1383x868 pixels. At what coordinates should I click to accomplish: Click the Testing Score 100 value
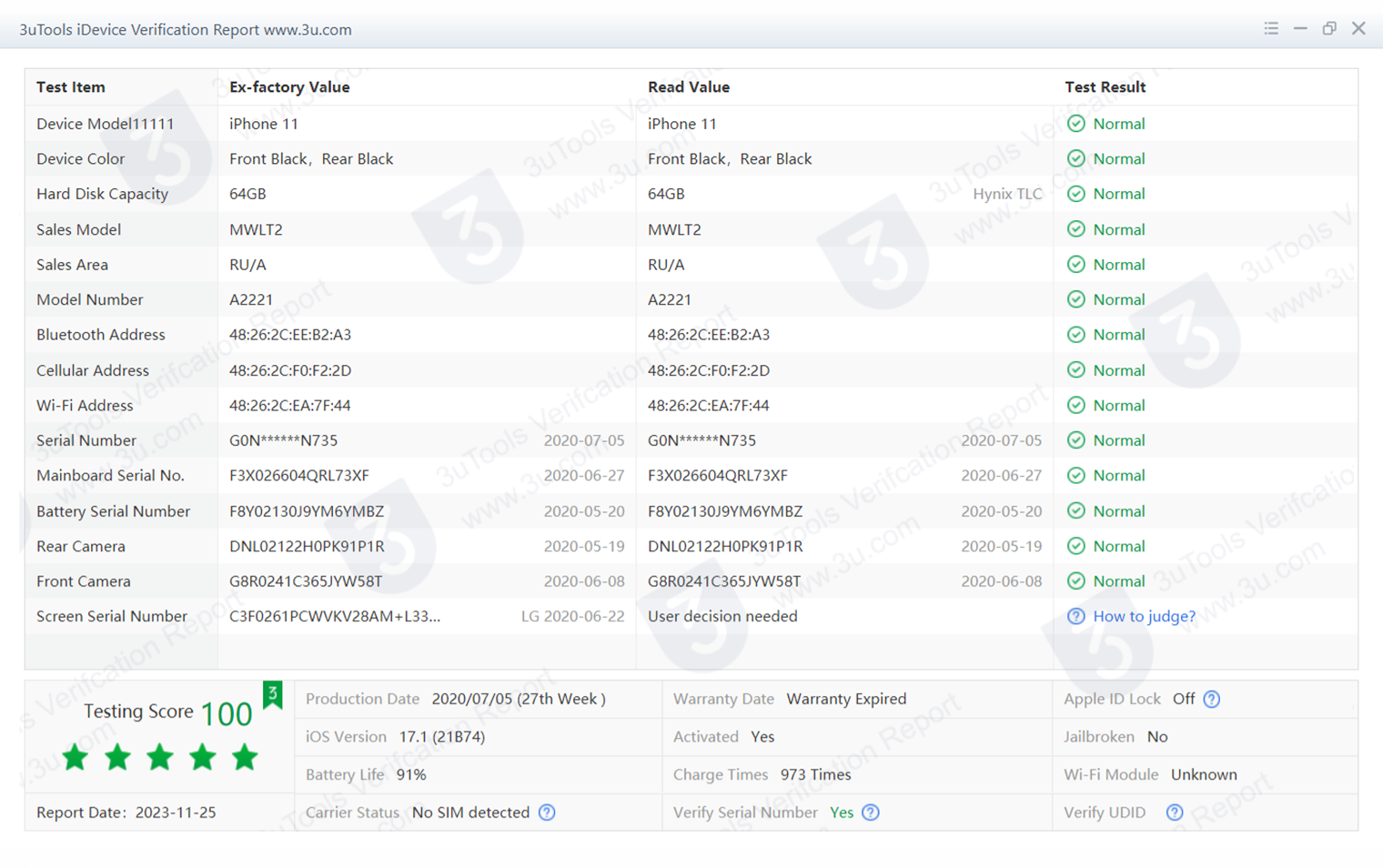pyautogui.click(x=227, y=714)
